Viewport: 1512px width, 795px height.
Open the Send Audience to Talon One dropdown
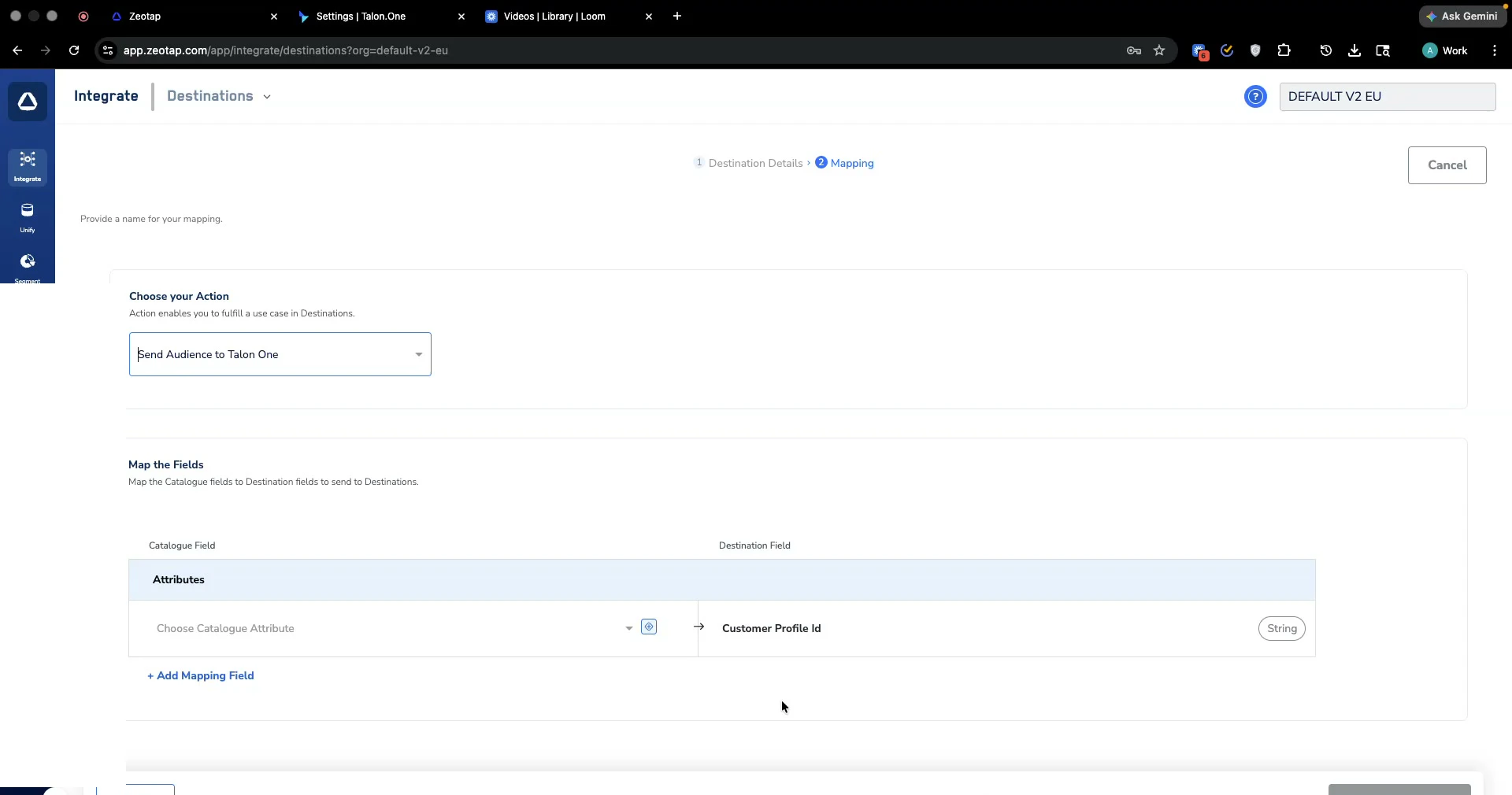(280, 354)
